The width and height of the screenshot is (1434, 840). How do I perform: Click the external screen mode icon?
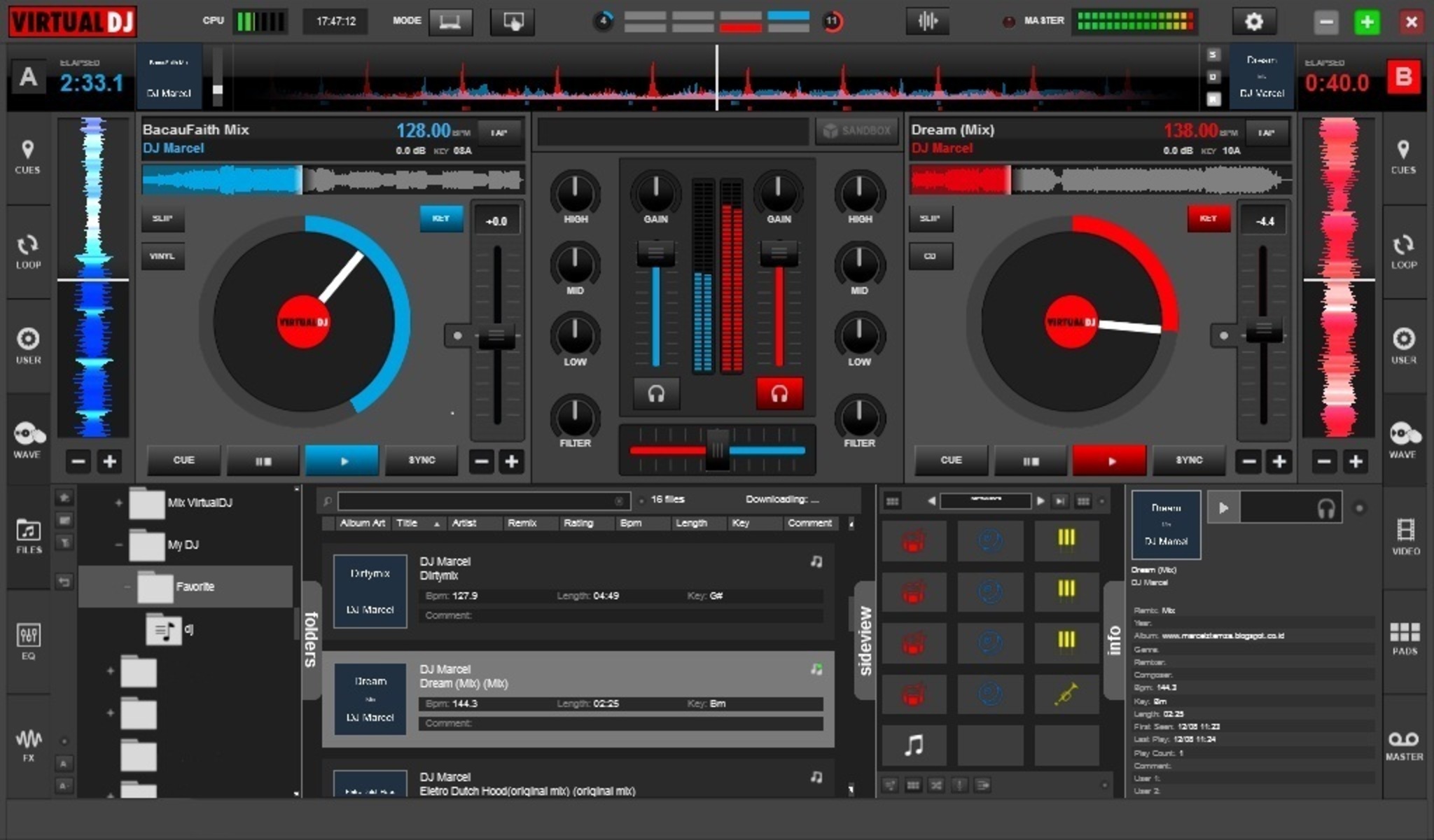click(x=513, y=22)
